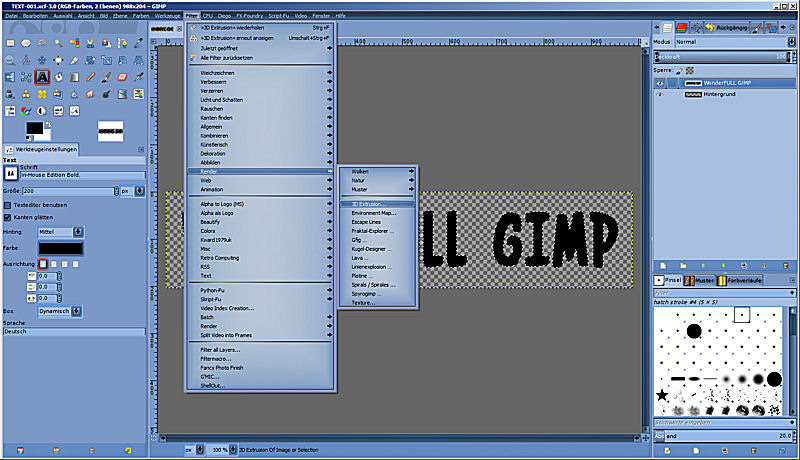Open the Channels dock tab
The height and width of the screenshot is (460, 800).
[682, 28]
